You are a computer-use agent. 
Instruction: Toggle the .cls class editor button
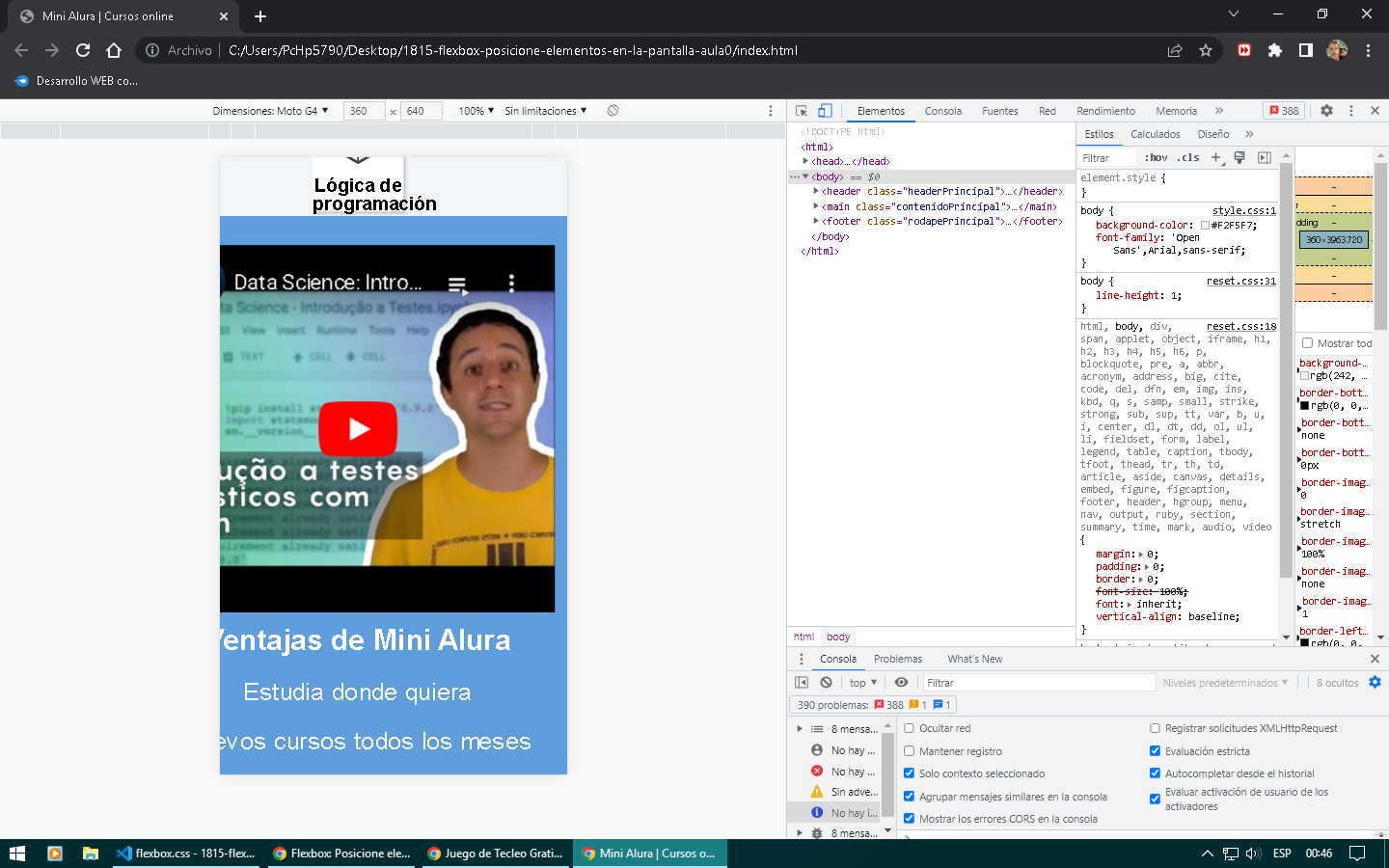coord(1188,157)
